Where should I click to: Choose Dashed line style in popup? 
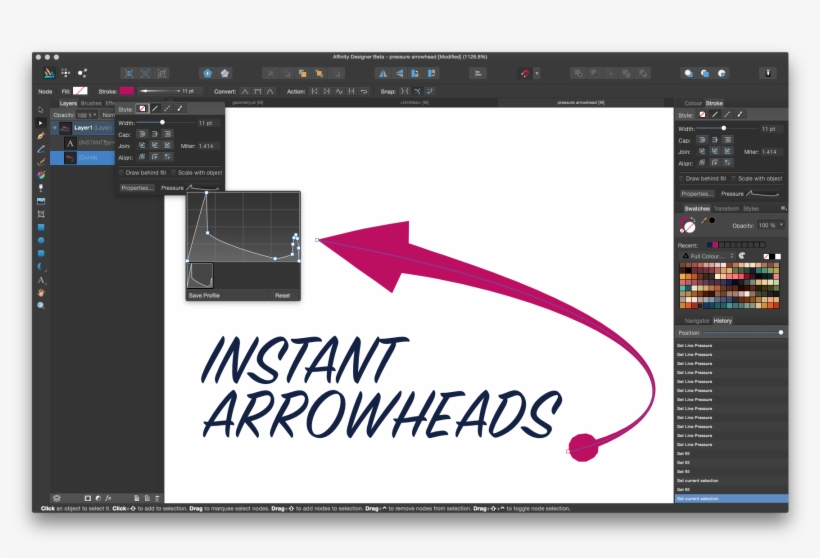point(167,108)
